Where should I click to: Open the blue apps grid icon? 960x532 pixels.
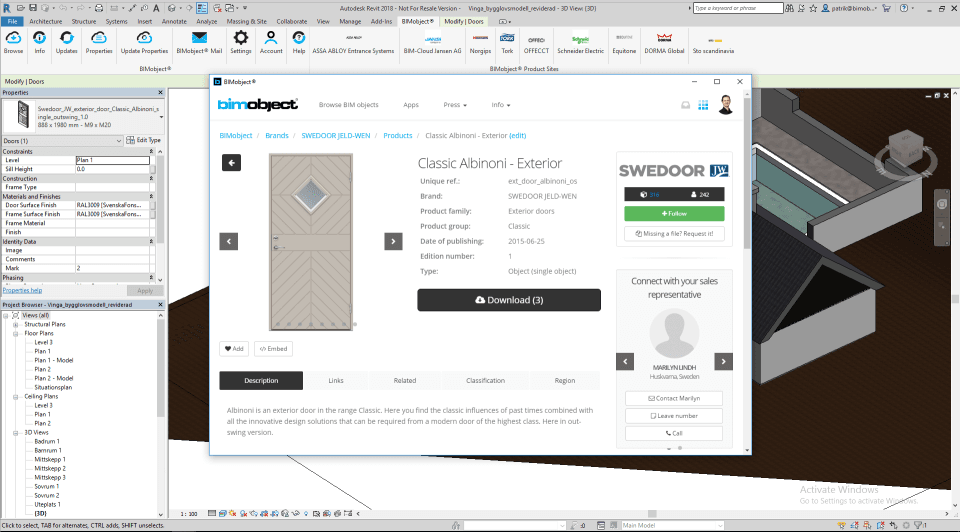(703, 105)
